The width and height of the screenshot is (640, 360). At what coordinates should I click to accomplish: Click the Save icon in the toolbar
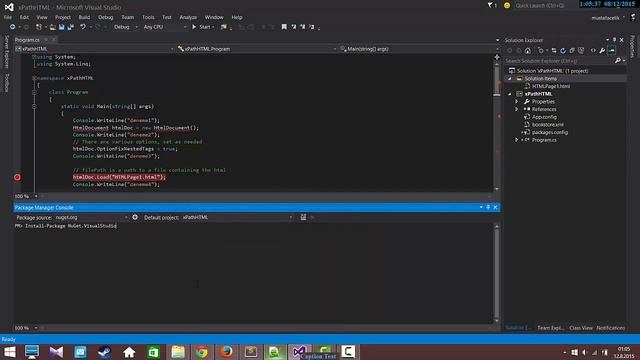pos(62,27)
